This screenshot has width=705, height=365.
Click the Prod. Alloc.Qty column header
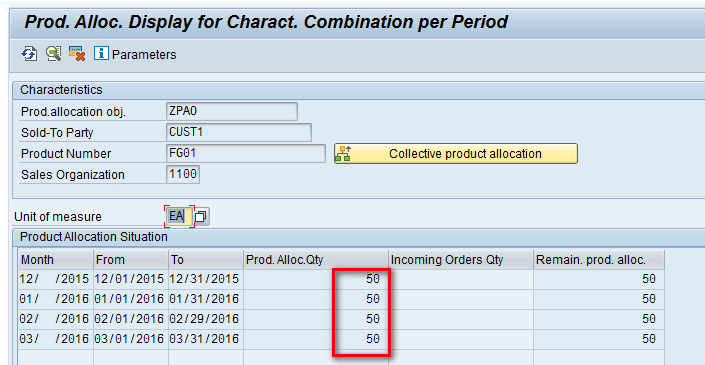tap(316, 260)
